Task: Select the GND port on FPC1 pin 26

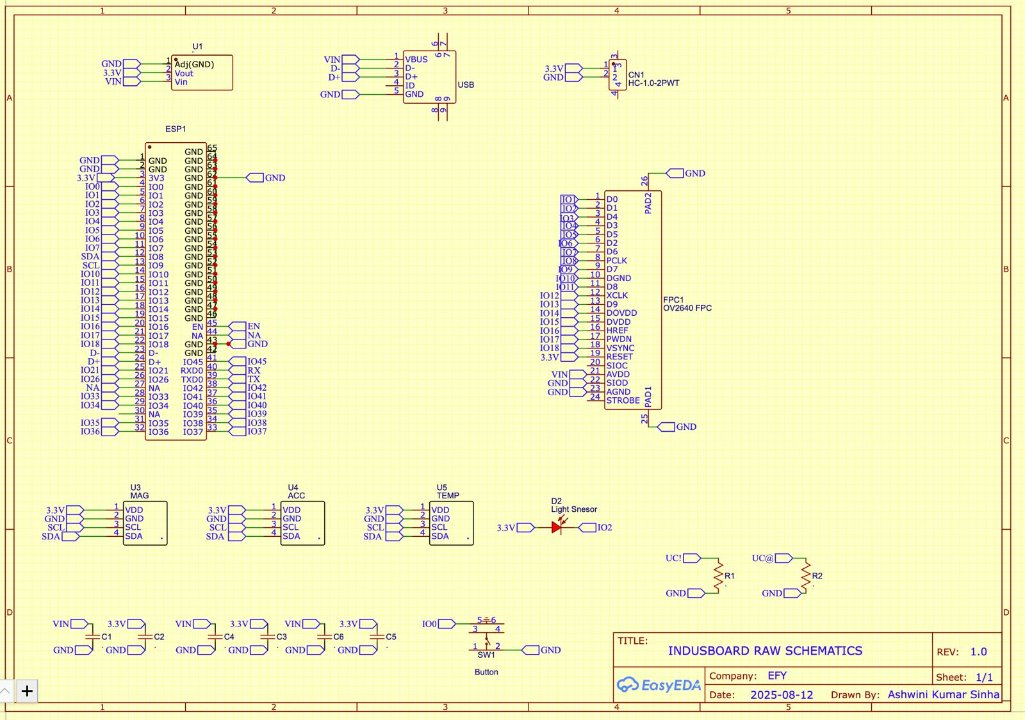Action: (x=686, y=173)
